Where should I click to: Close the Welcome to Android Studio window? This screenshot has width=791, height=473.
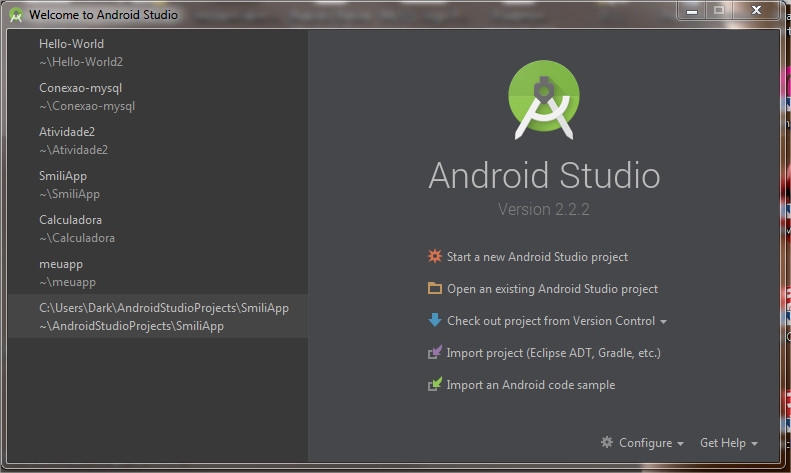click(756, 11)
